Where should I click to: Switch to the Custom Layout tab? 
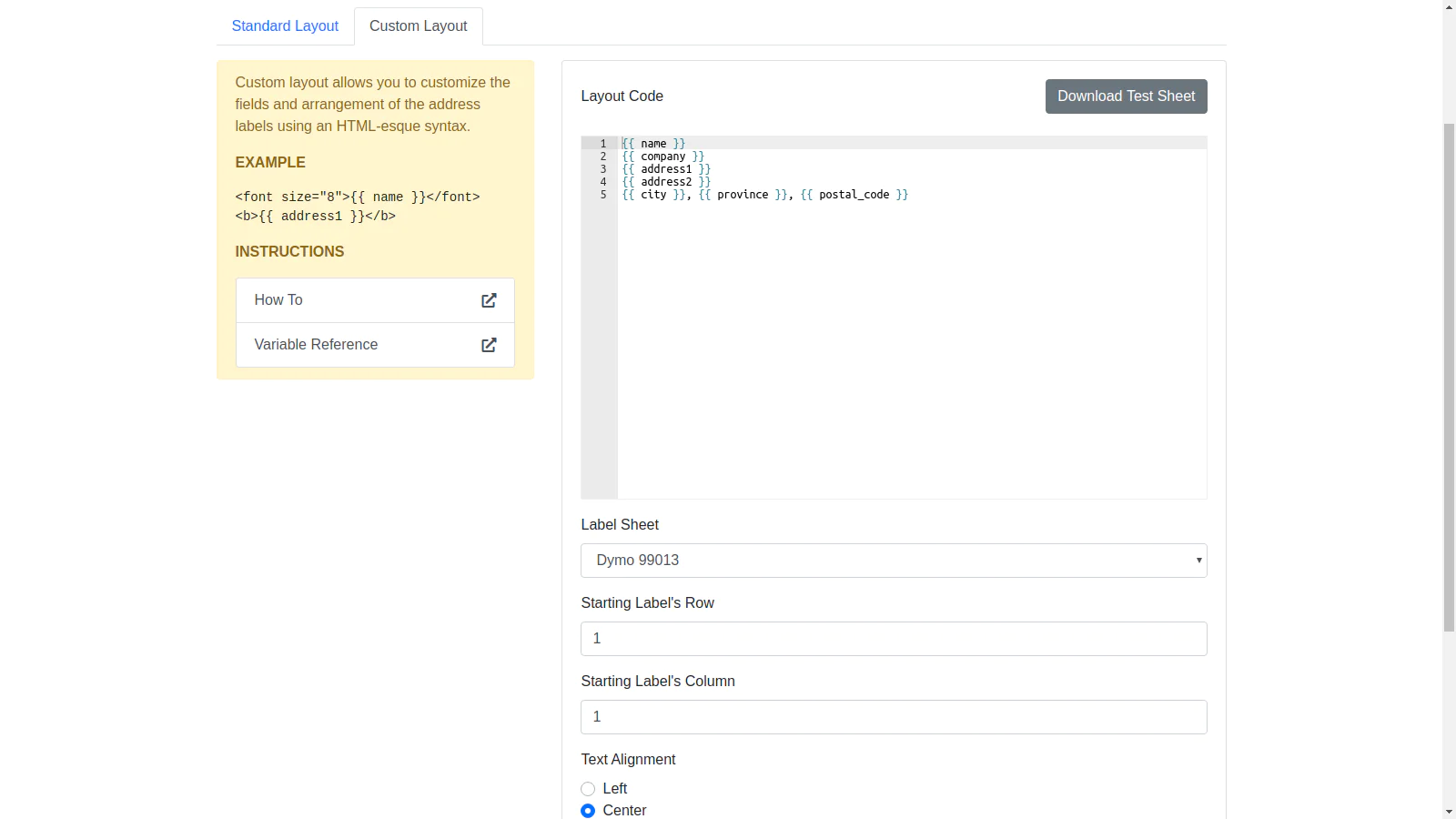click(x=419, y=26)
